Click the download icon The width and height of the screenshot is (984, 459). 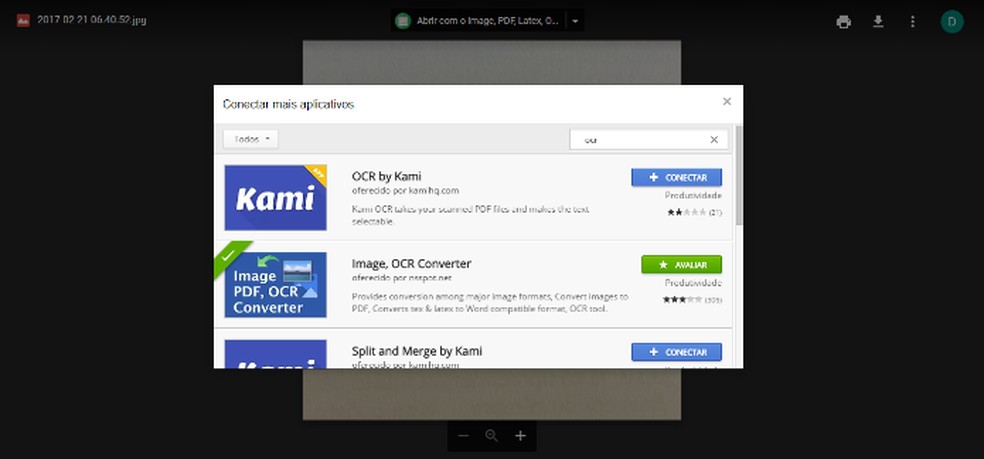coord(878,22)
